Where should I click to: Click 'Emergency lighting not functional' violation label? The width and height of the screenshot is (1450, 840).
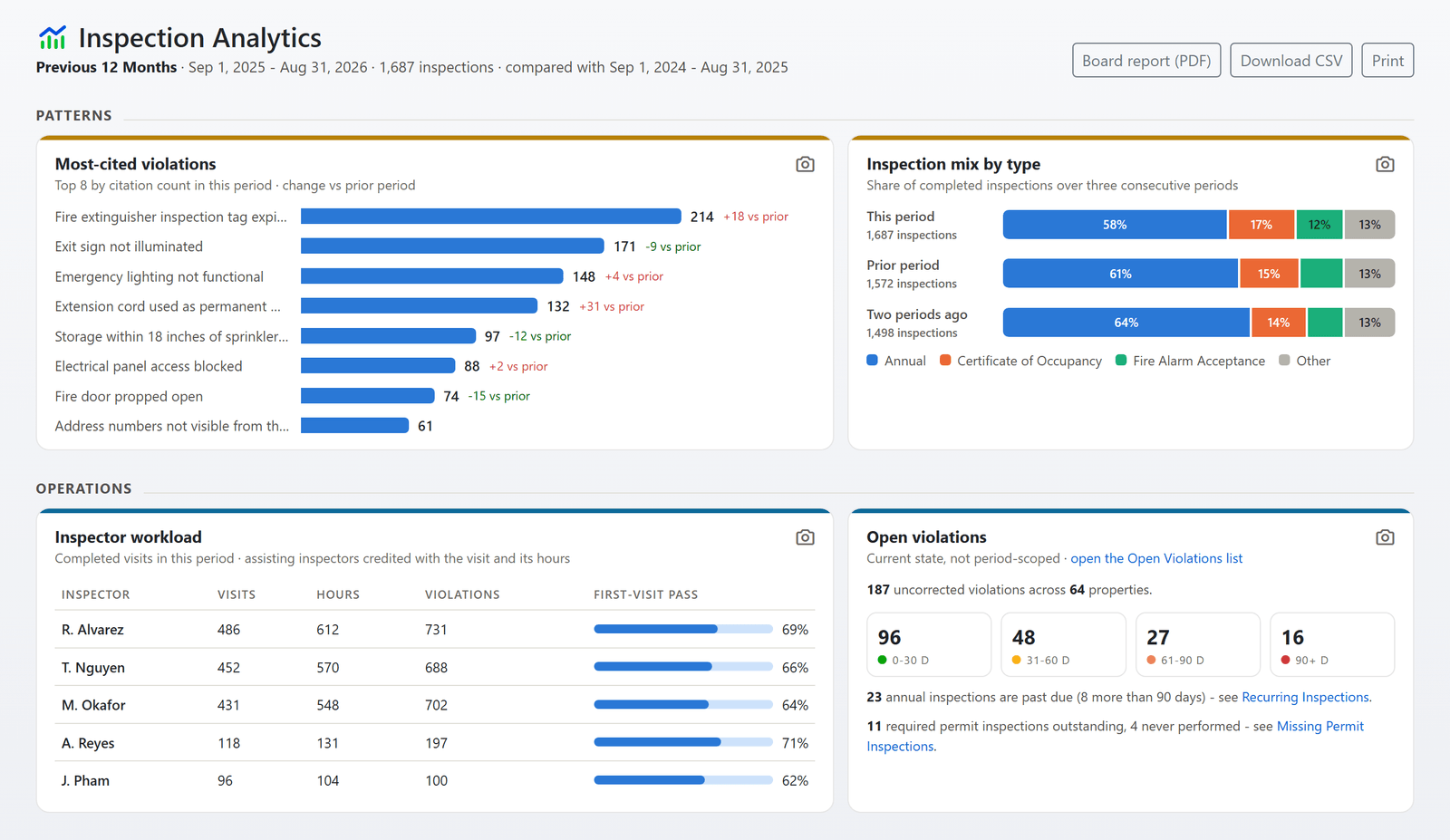[159, 276]
